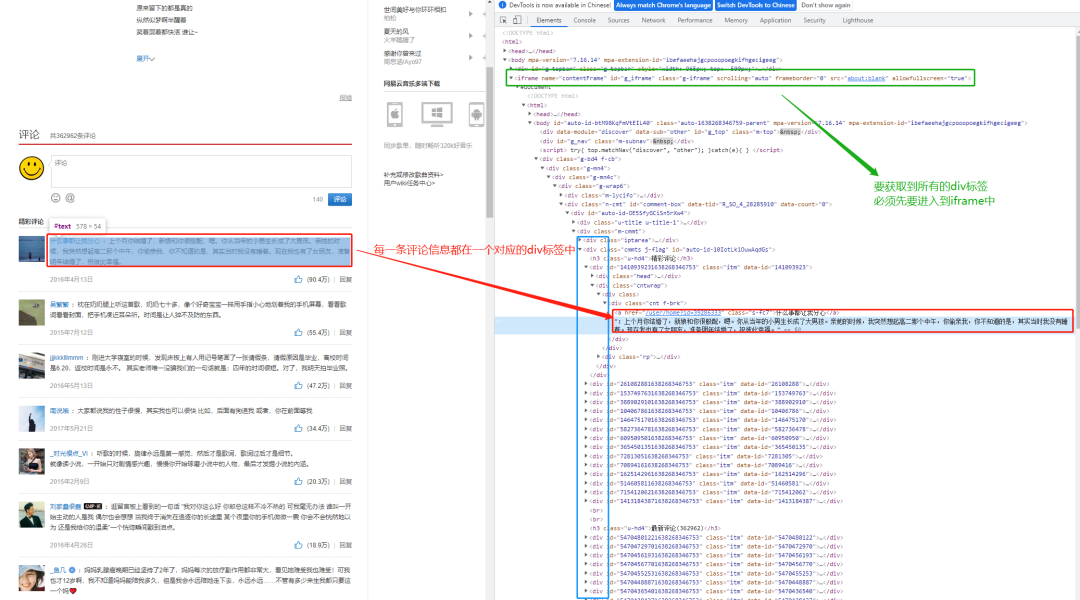Image resolution: width=1080 pixels, height=600 pixels.
Task: Open avatar of commenter jjkkdllmmm
Action: (31, 365)
